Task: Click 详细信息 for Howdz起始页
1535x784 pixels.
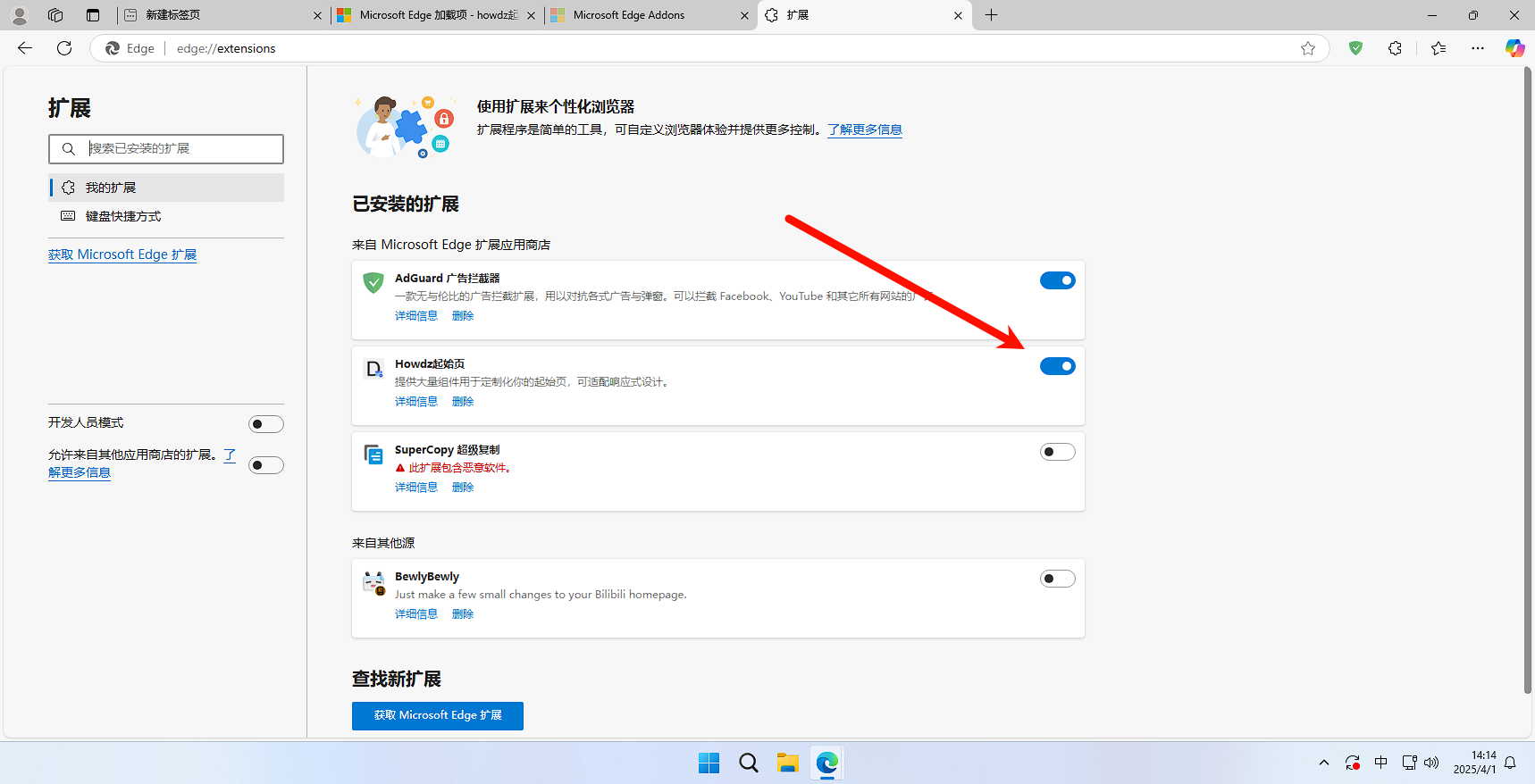Action: [416, 402]
